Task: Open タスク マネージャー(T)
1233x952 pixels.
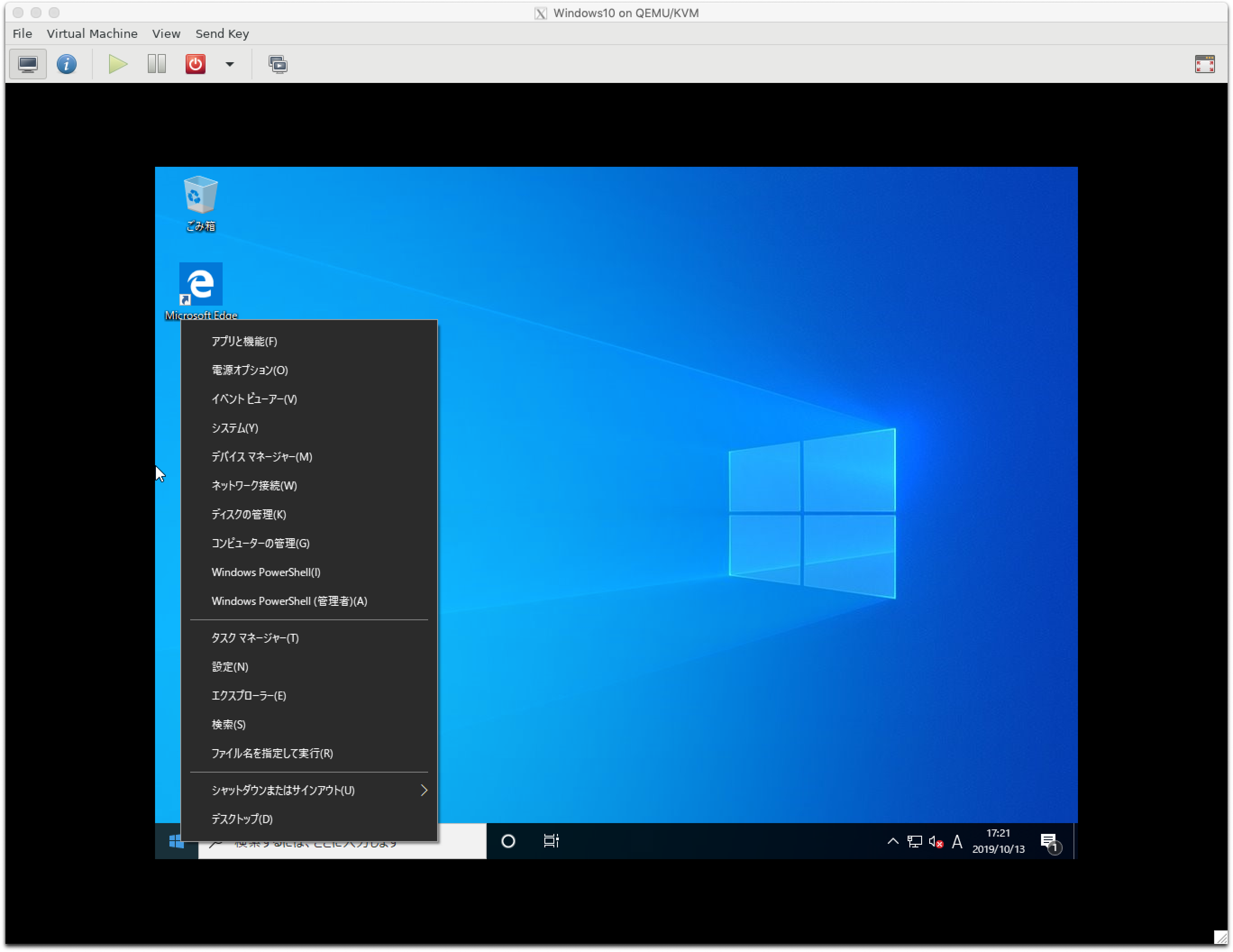Action: (309, 638)
